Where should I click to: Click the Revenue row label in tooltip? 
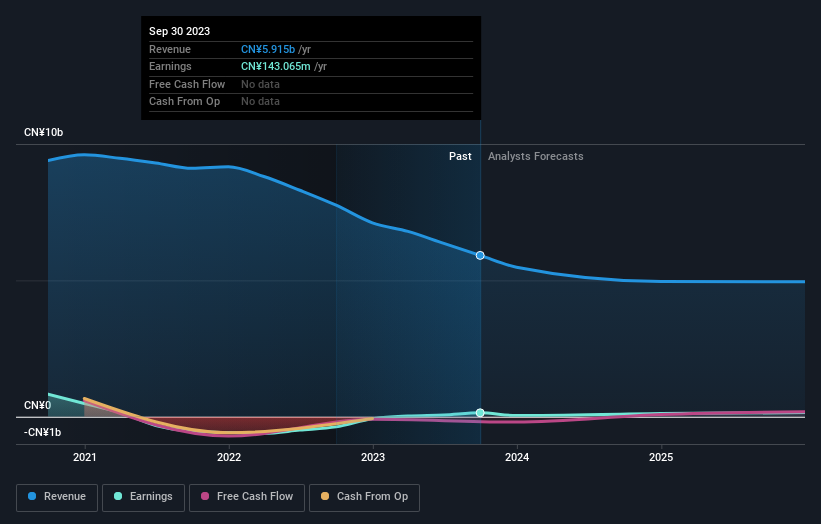(x=170, y=49)
